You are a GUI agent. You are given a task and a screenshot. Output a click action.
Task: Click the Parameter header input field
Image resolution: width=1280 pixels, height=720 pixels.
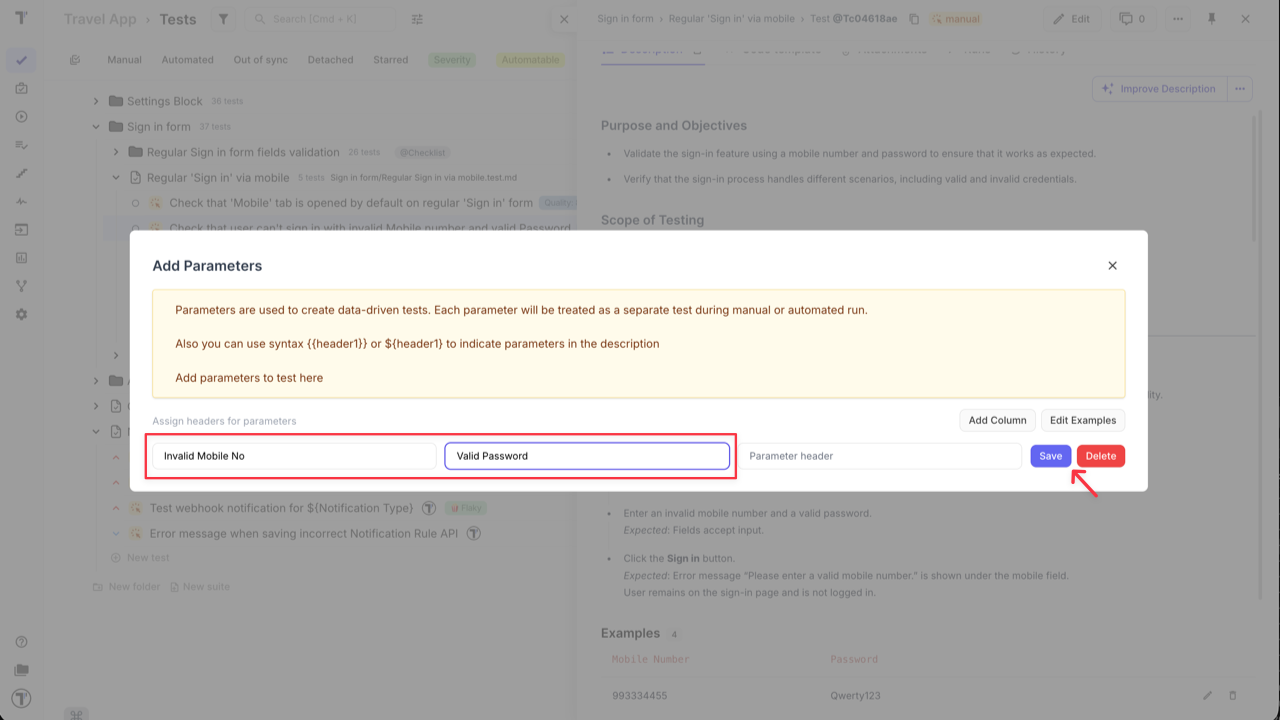pos(880,455)
